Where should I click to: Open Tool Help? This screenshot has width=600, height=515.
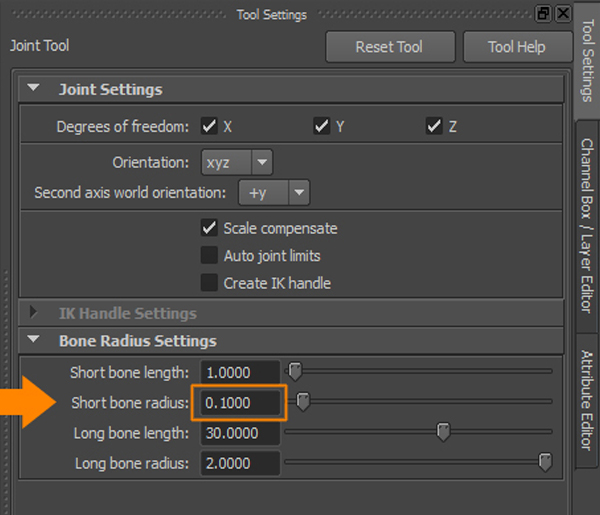[x=517, y=47]
